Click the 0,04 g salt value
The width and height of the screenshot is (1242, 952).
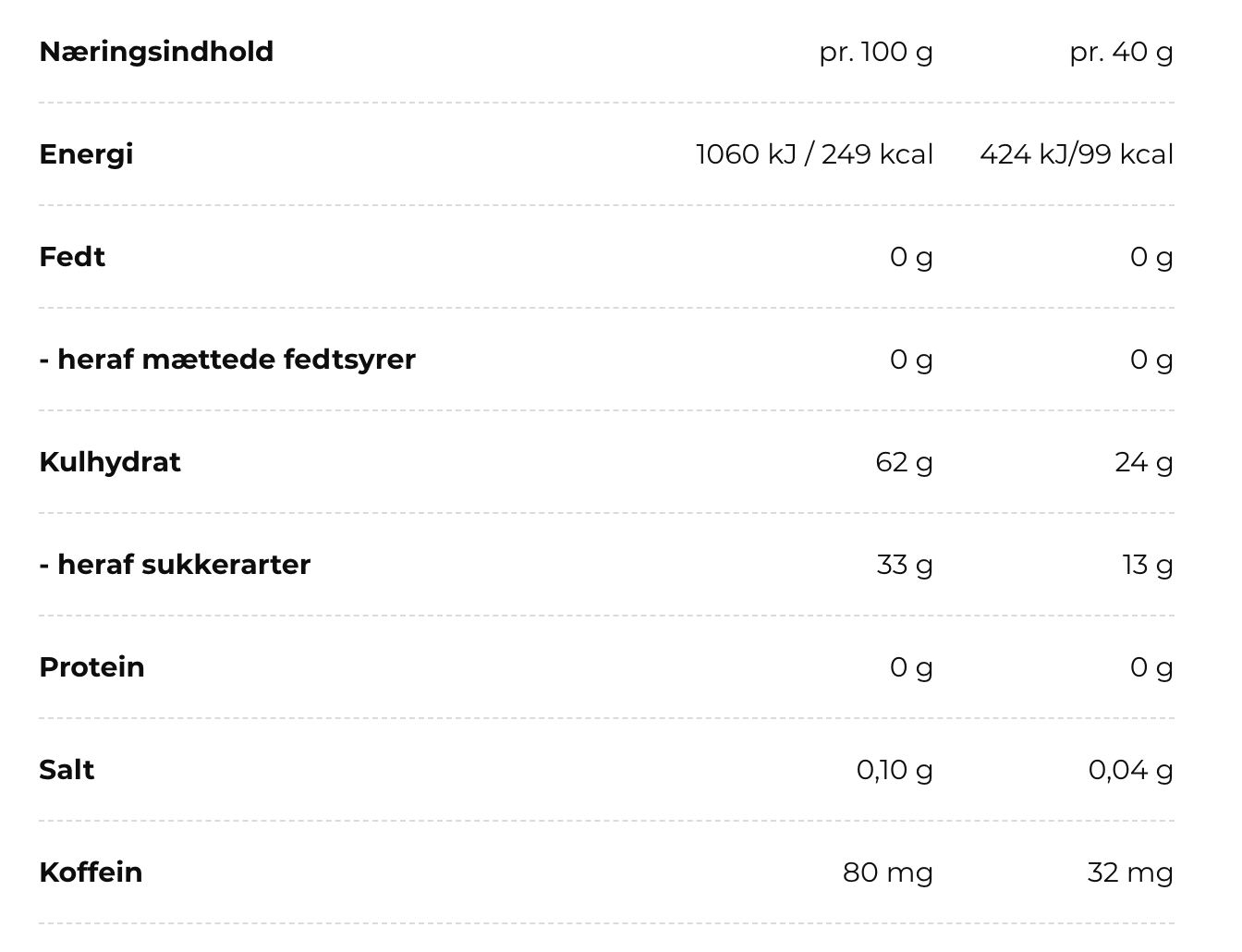point(1131,771)
